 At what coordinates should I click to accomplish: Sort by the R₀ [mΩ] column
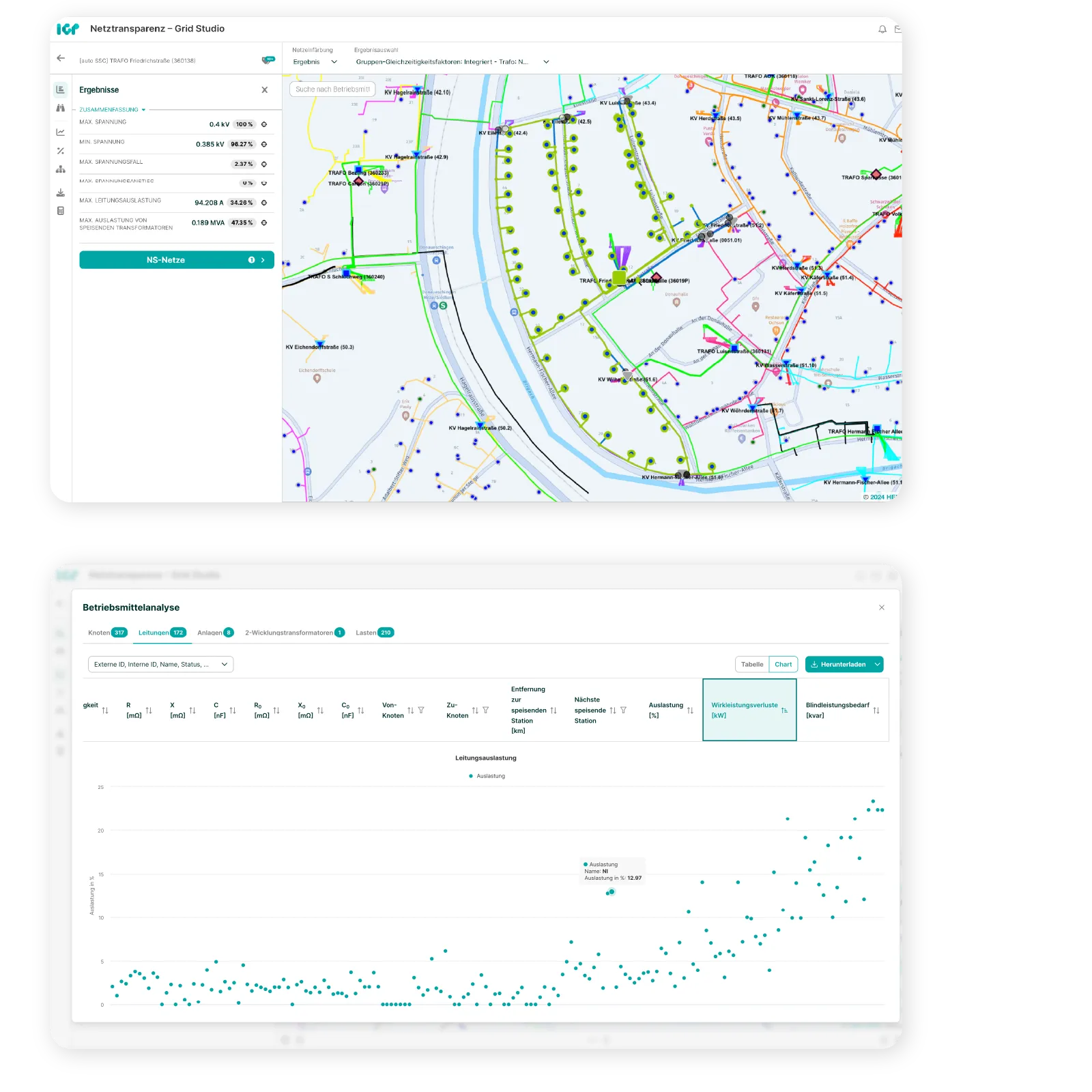tap(276, 710)
